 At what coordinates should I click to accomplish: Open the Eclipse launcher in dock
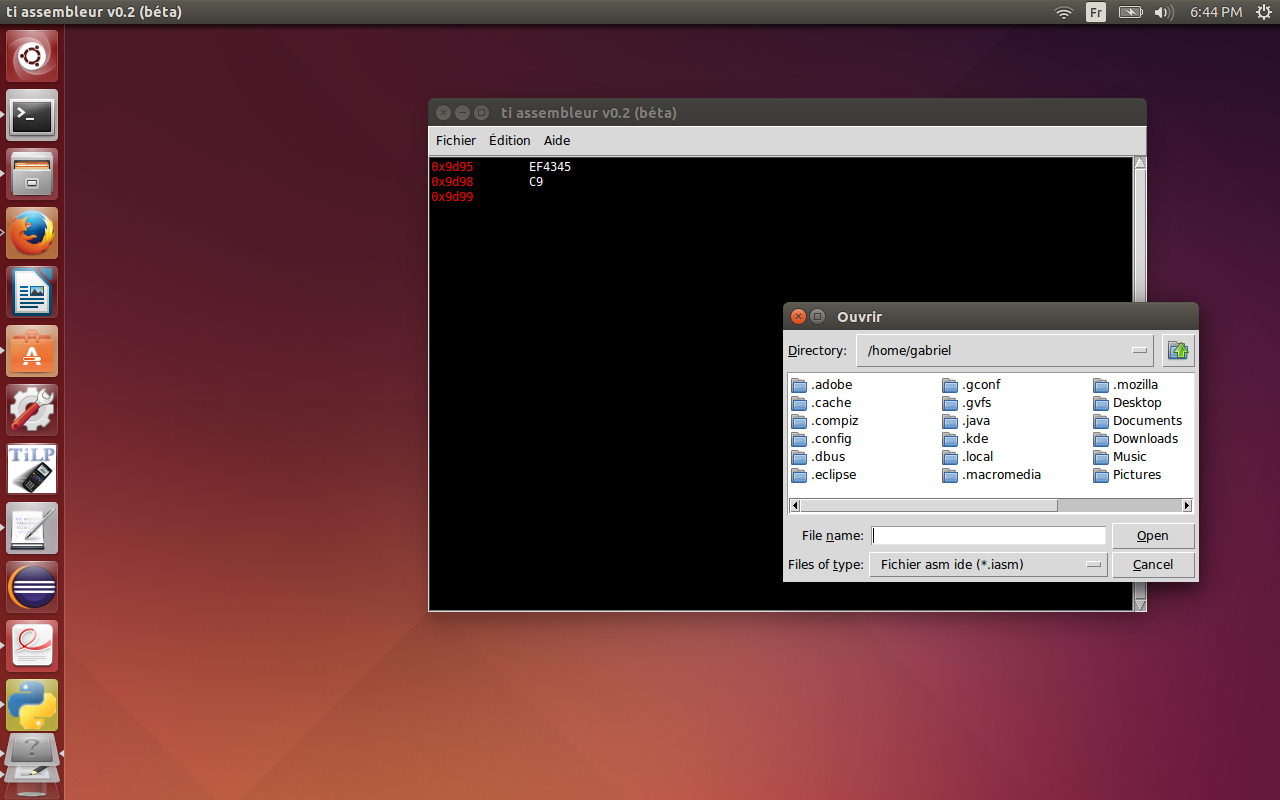[x=32, y=587]
